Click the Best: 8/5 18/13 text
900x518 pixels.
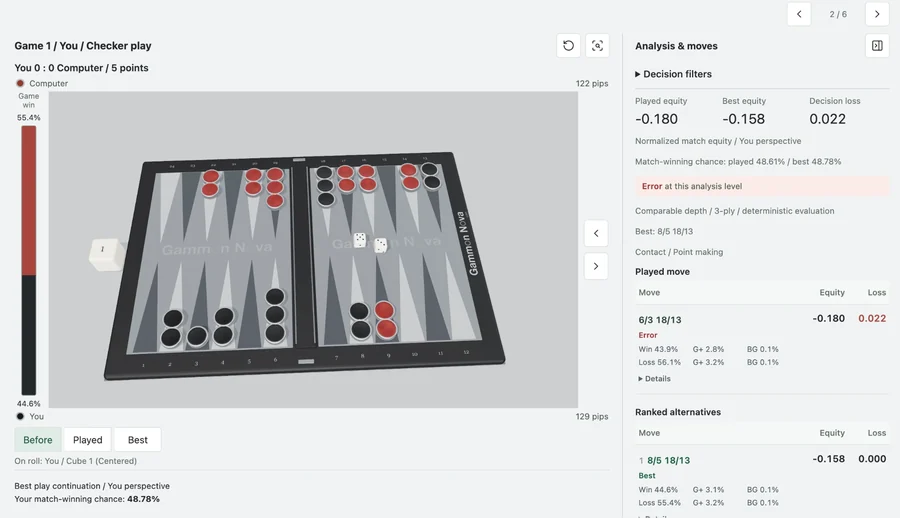click(664, 231)
